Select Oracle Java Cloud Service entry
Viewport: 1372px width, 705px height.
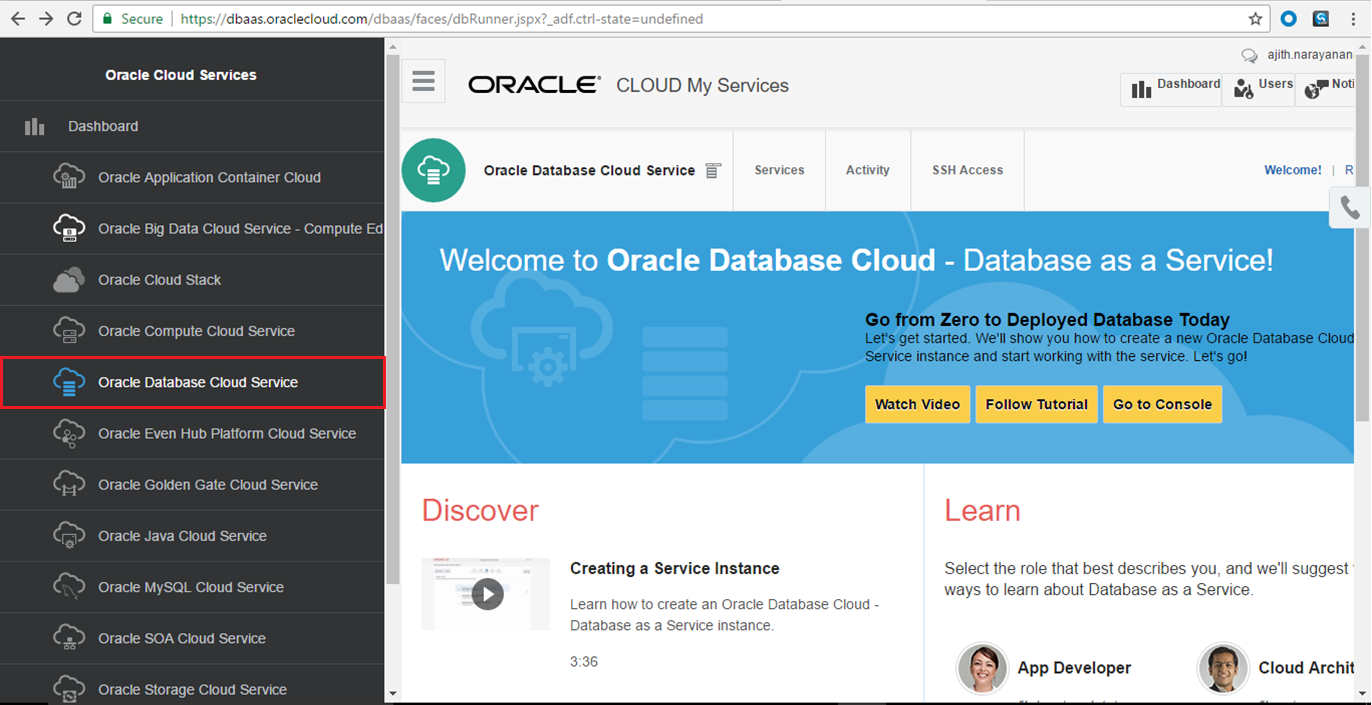pyautogui.click(x=192, y=535)
